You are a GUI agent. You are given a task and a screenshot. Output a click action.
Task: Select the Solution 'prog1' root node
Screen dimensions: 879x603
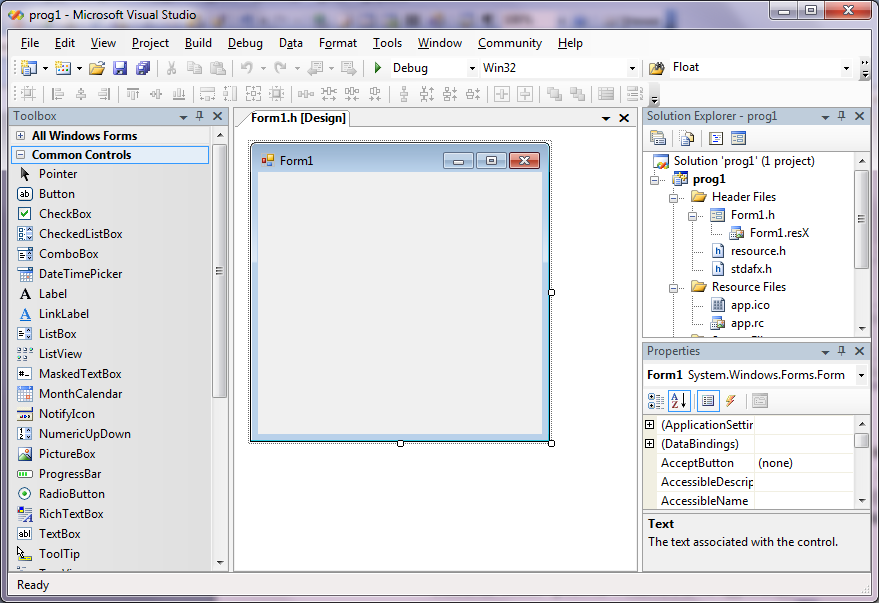pos(744,161)
